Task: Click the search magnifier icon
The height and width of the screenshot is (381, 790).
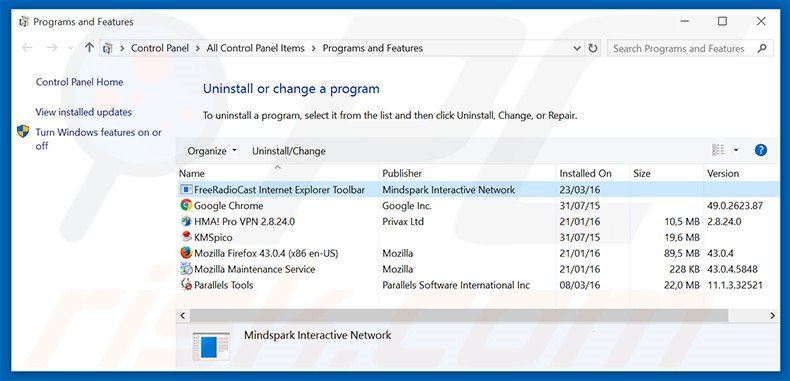Action: click(x=762, y=48)
